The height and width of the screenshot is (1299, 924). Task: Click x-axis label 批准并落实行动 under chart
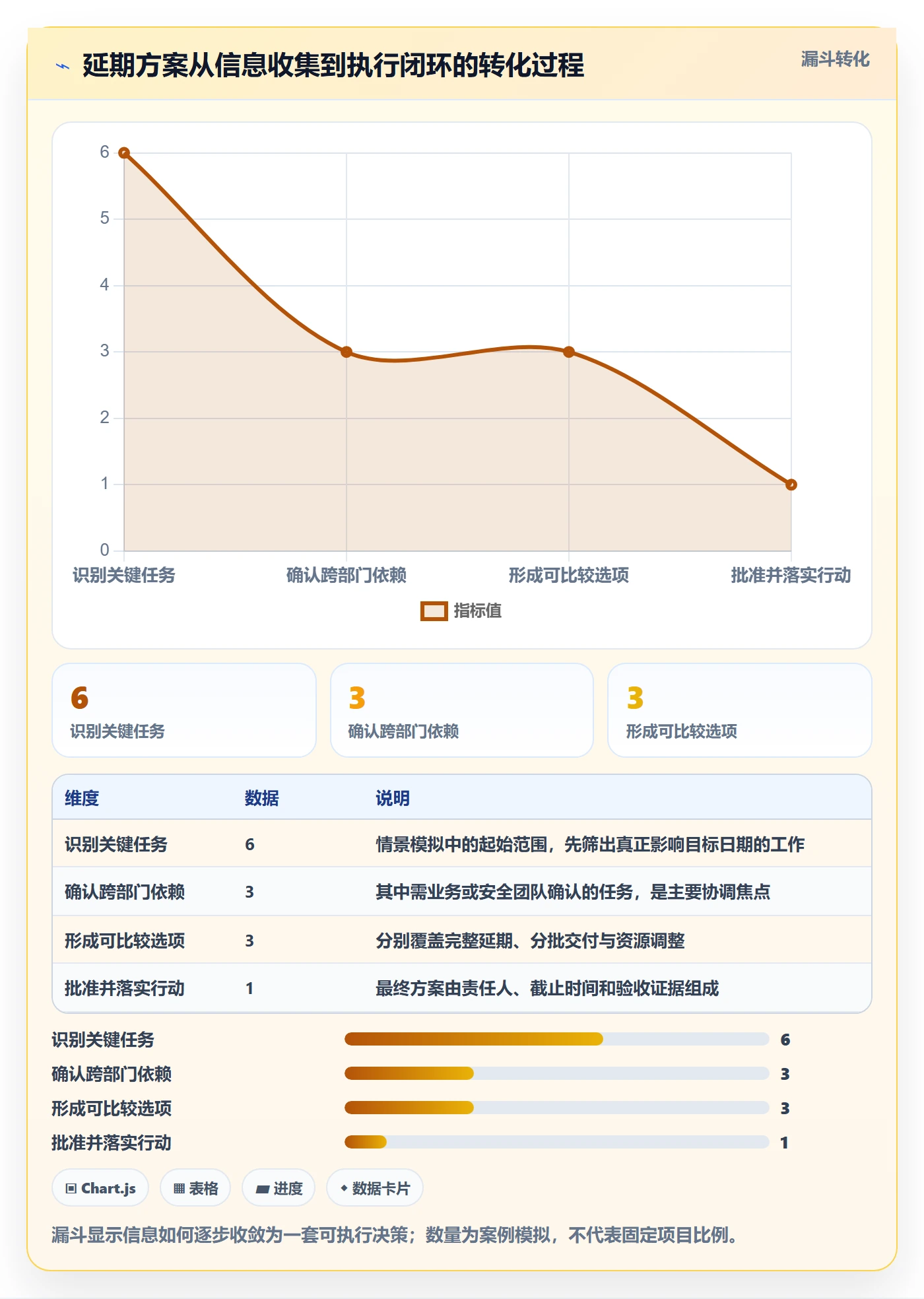791,576
